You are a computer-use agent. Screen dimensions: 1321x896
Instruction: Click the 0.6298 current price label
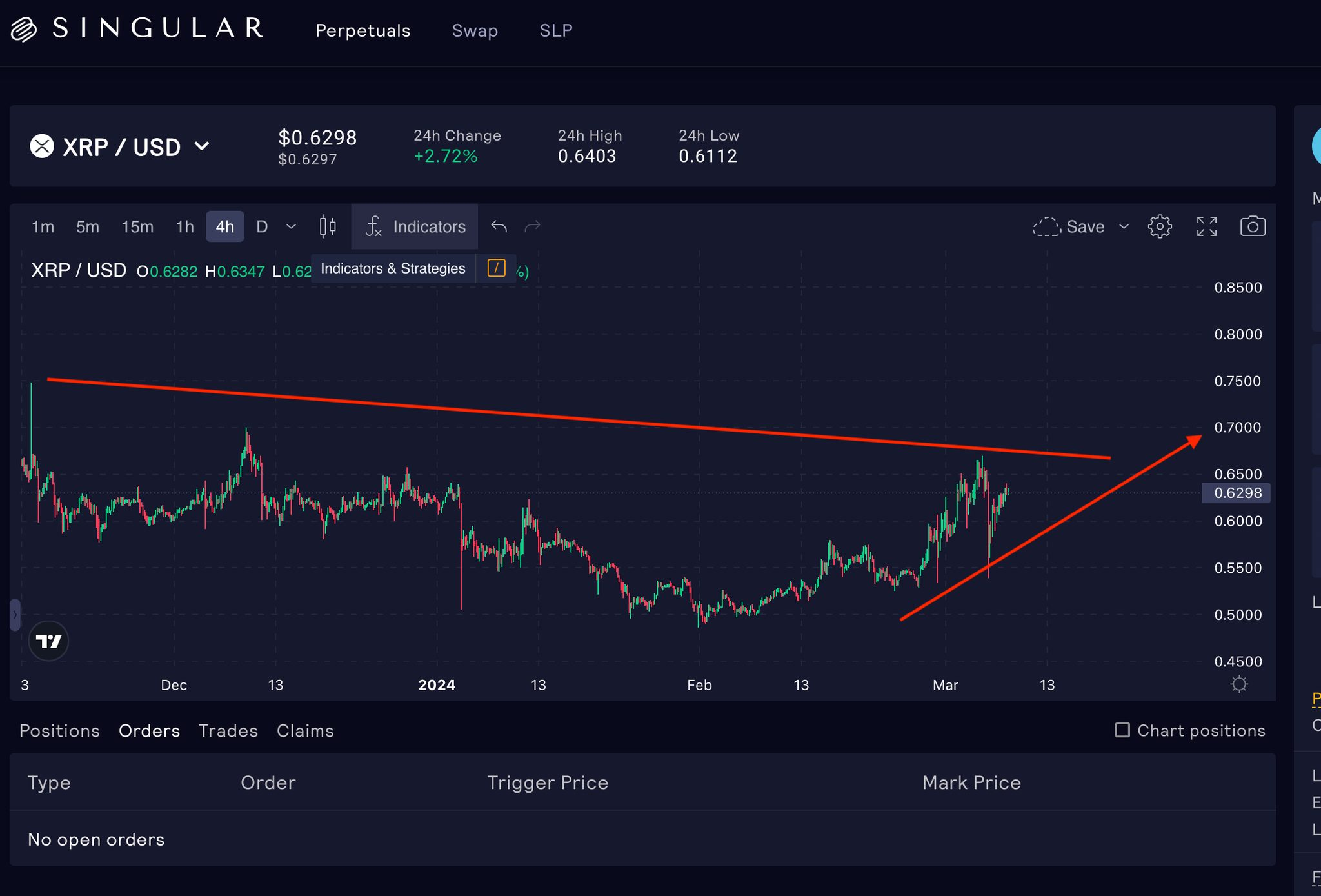click(x=1237, y=493)
